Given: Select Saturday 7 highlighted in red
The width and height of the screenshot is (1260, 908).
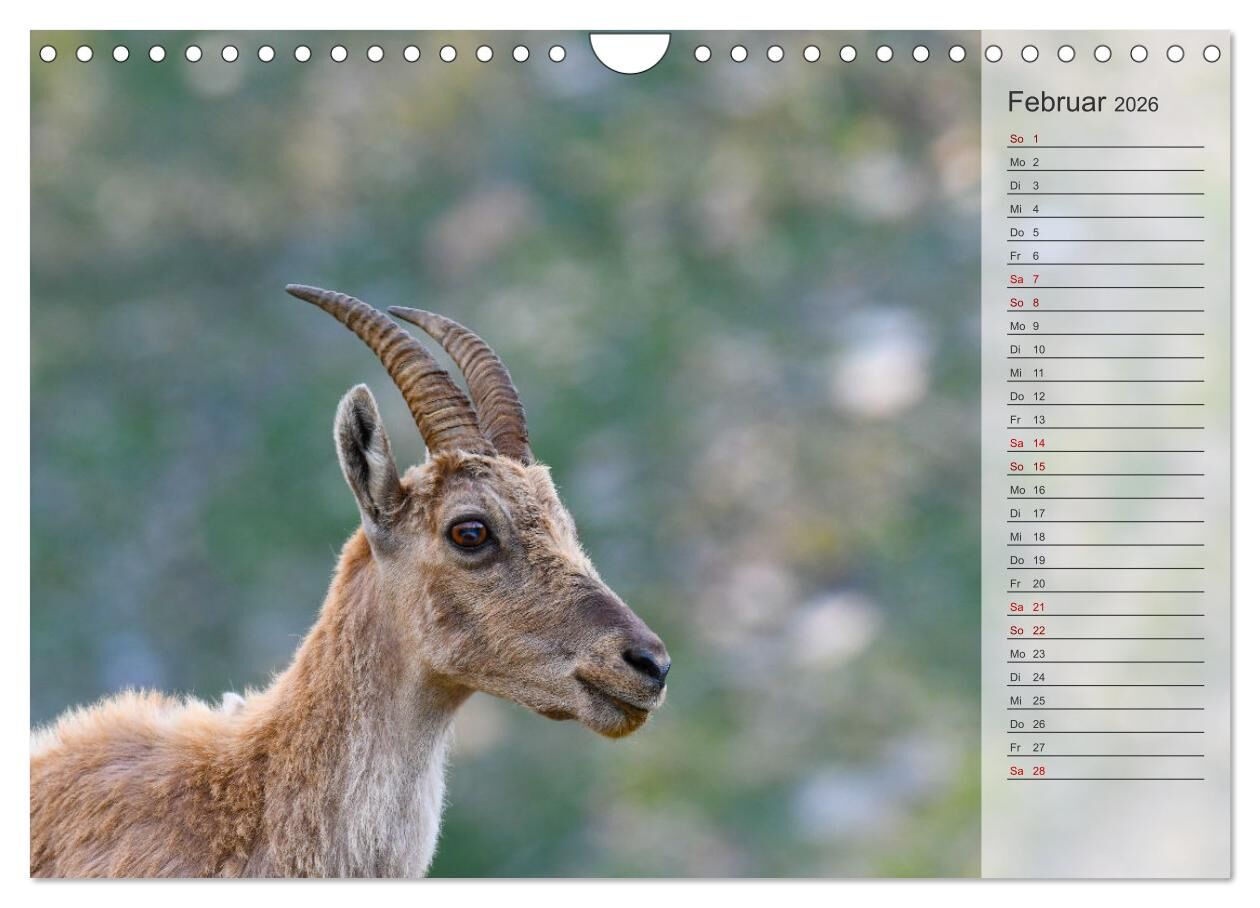Looking at the screenshot, I should pyautogui.click(x=1105, y=279).
